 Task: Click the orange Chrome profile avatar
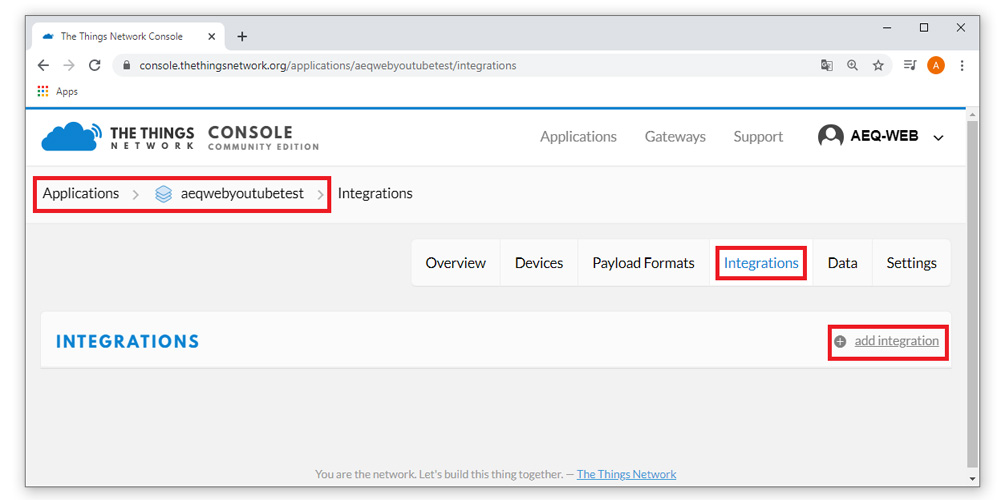(936, 65)
